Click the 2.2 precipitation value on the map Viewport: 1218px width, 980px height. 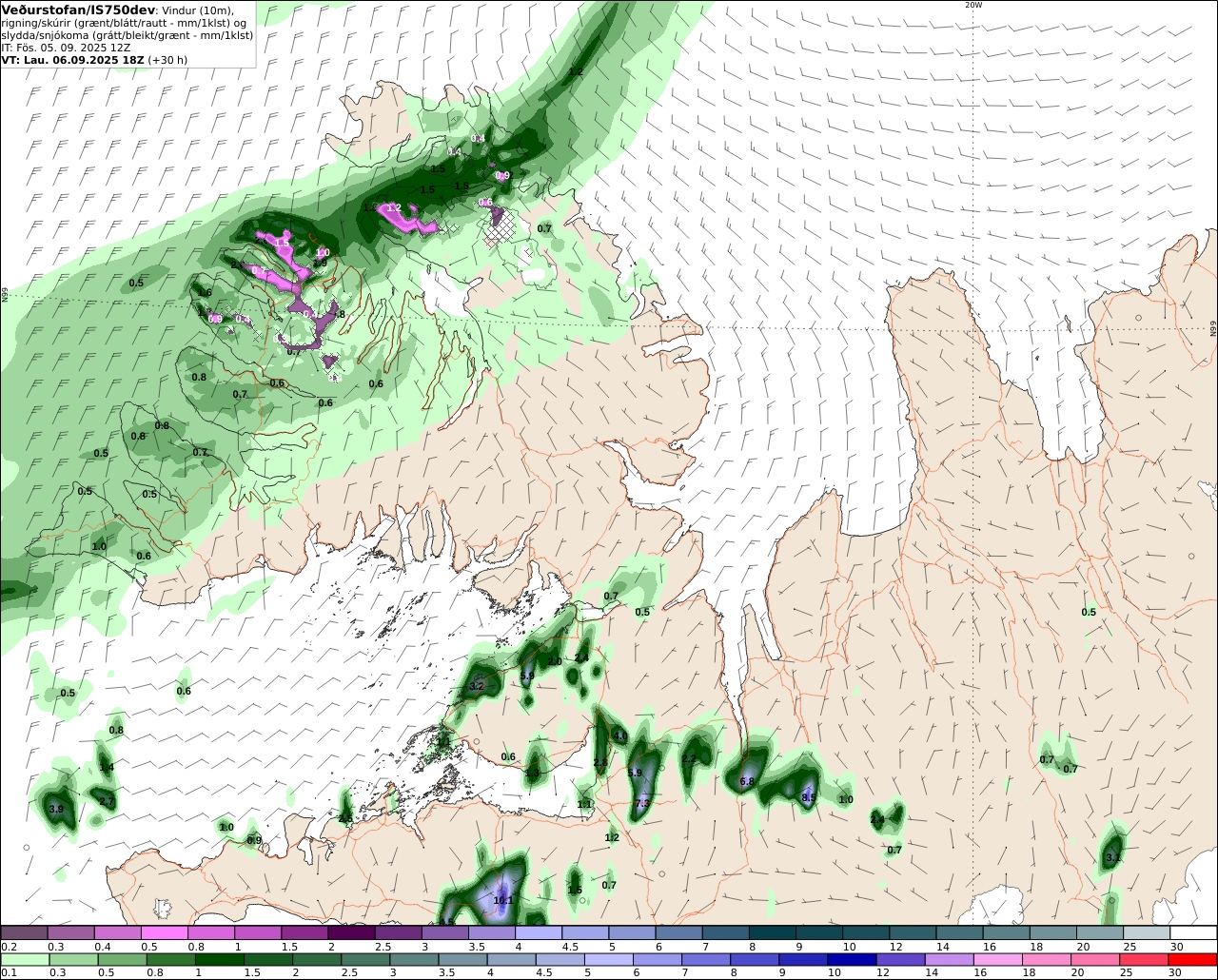click(689, 758)
